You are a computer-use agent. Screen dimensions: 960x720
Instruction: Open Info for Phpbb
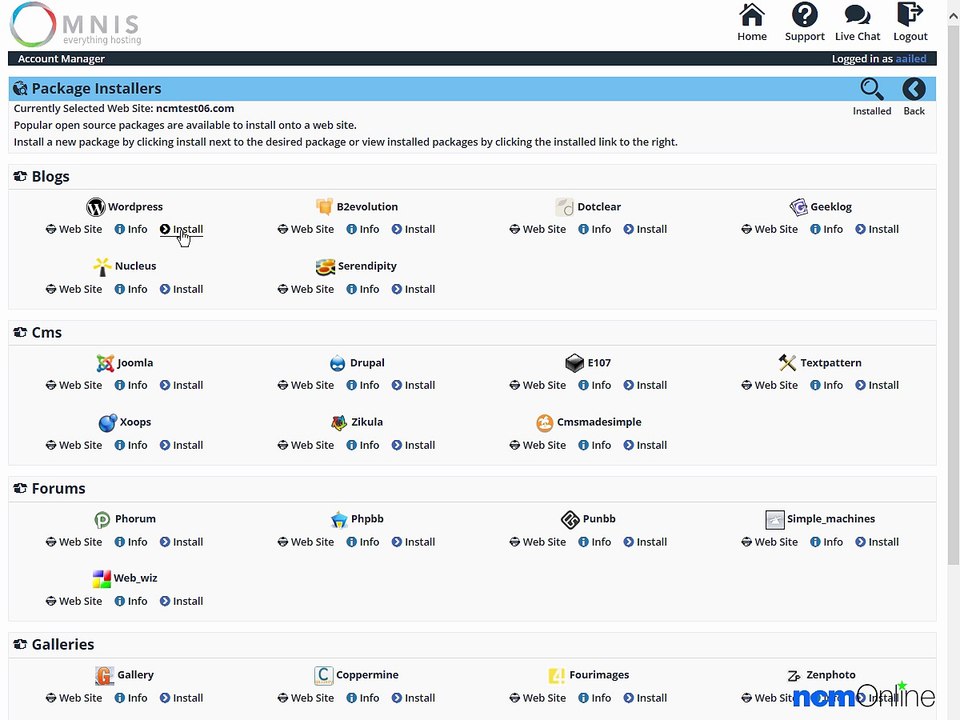pyautogui.click(x=362, y=542)
